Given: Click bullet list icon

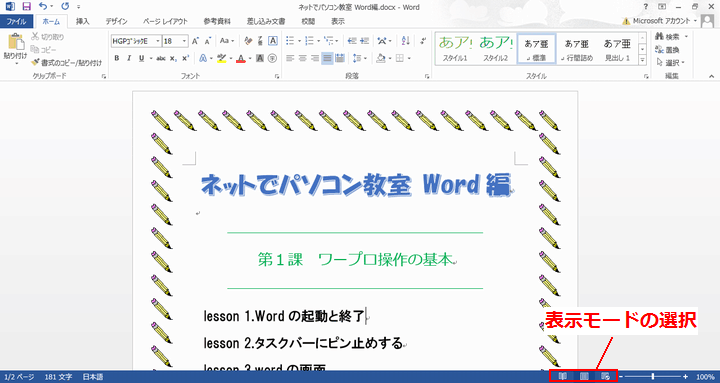Looking at the screenshot, I should pyautogui.click(x=290, y=41).
